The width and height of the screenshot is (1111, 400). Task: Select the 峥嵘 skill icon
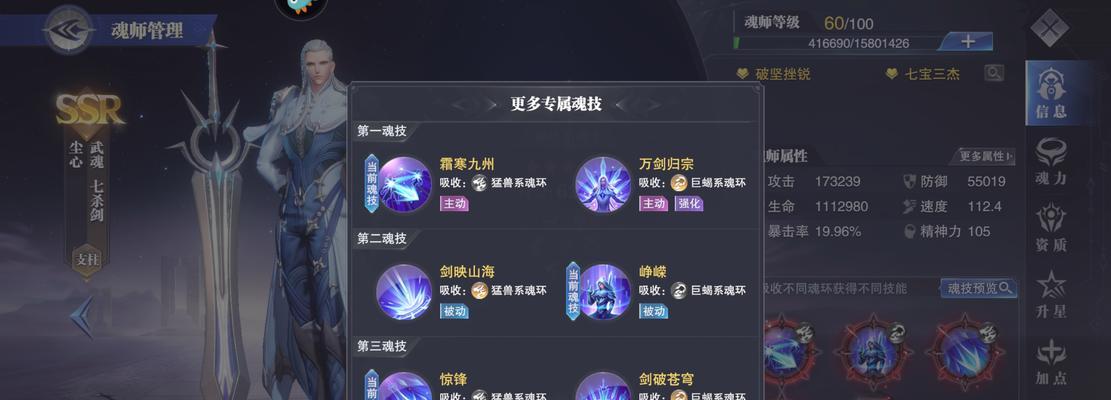604,292
